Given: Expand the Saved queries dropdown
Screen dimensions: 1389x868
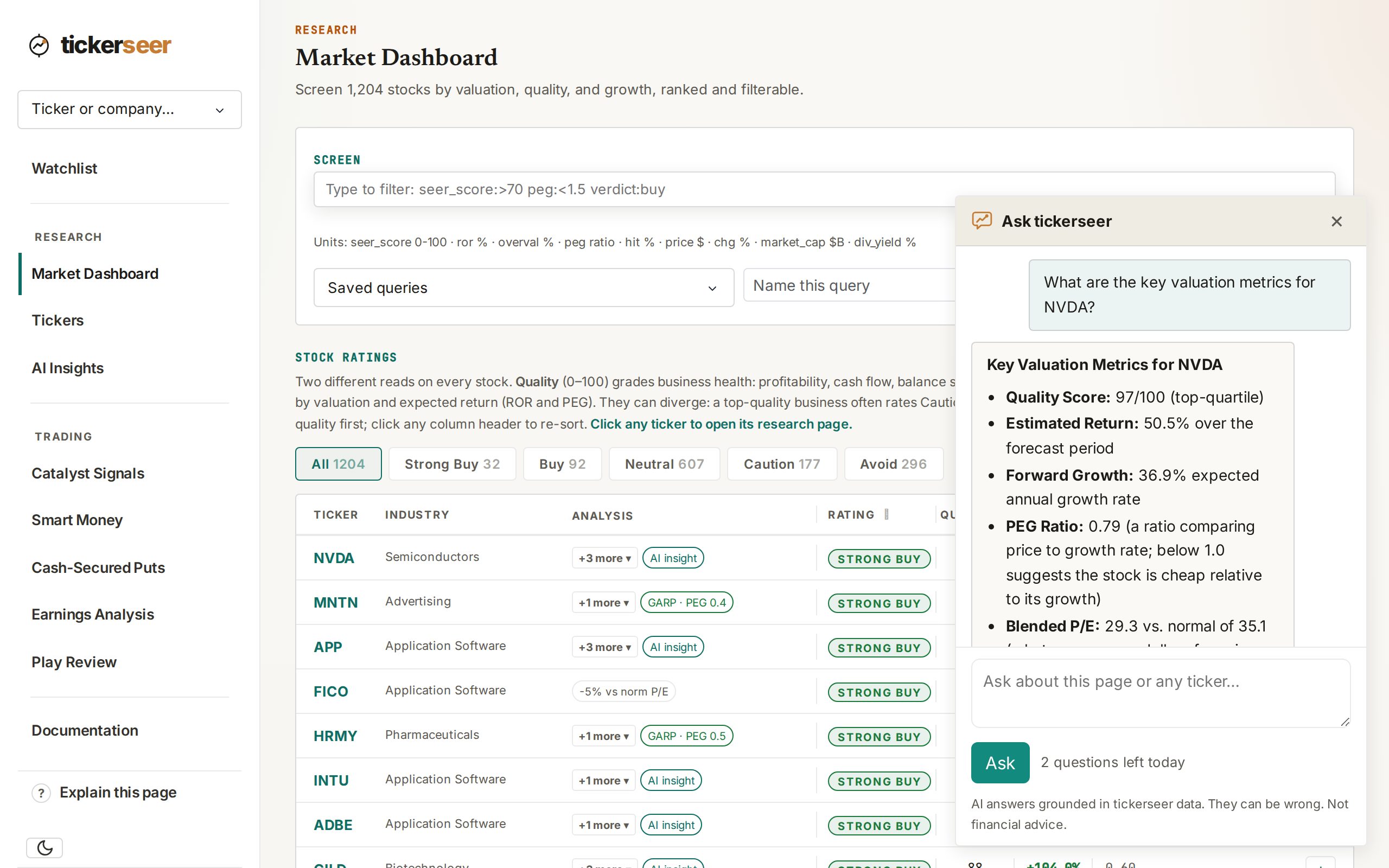Looking at the screenshot, I should (524, 288).
